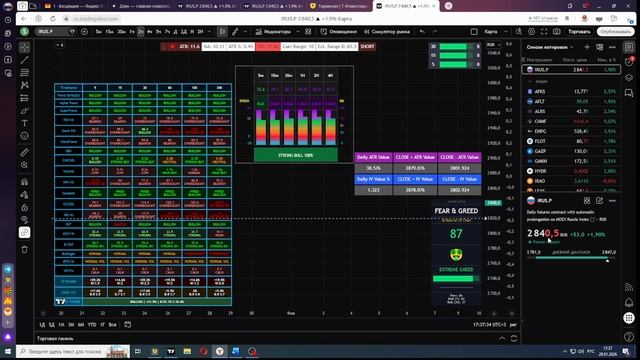640x360 pixels.
Task: Edit the note for IRUS.P details
Action: coord(599,200)
